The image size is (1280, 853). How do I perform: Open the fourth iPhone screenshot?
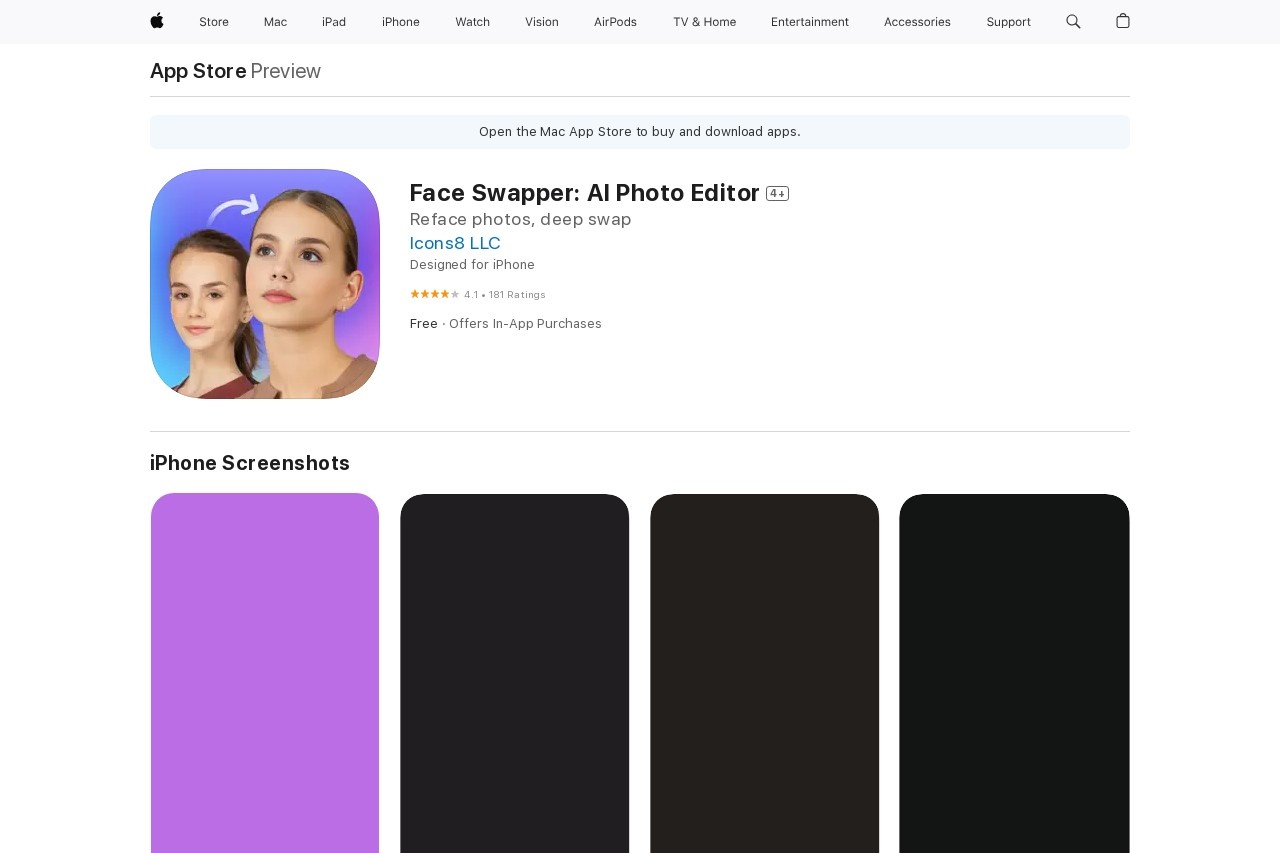1015,673
